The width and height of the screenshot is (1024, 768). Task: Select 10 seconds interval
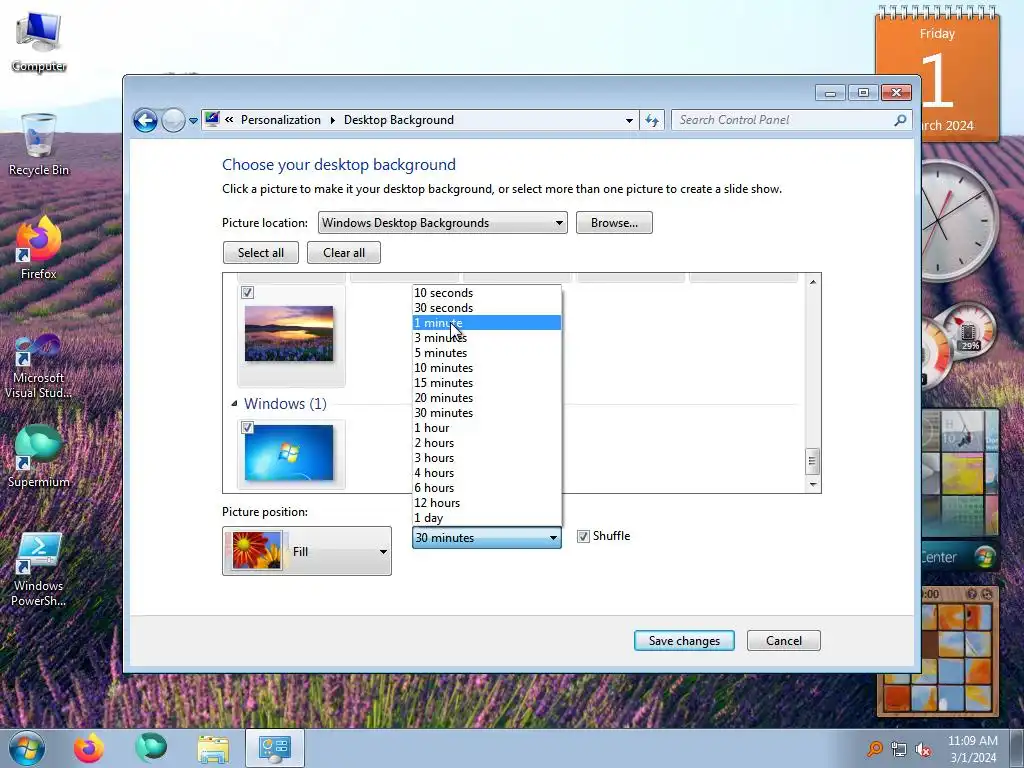point(487,293)
